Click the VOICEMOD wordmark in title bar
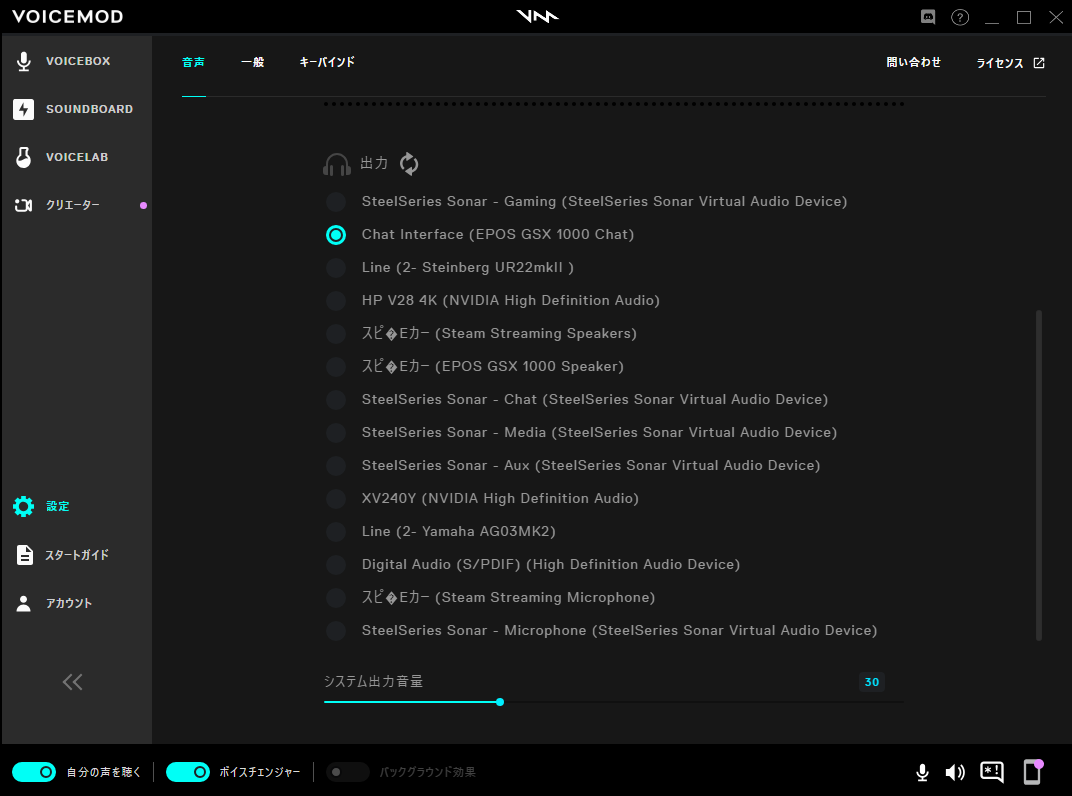This screenshot has width=1072, height=796. pos(68,16)
